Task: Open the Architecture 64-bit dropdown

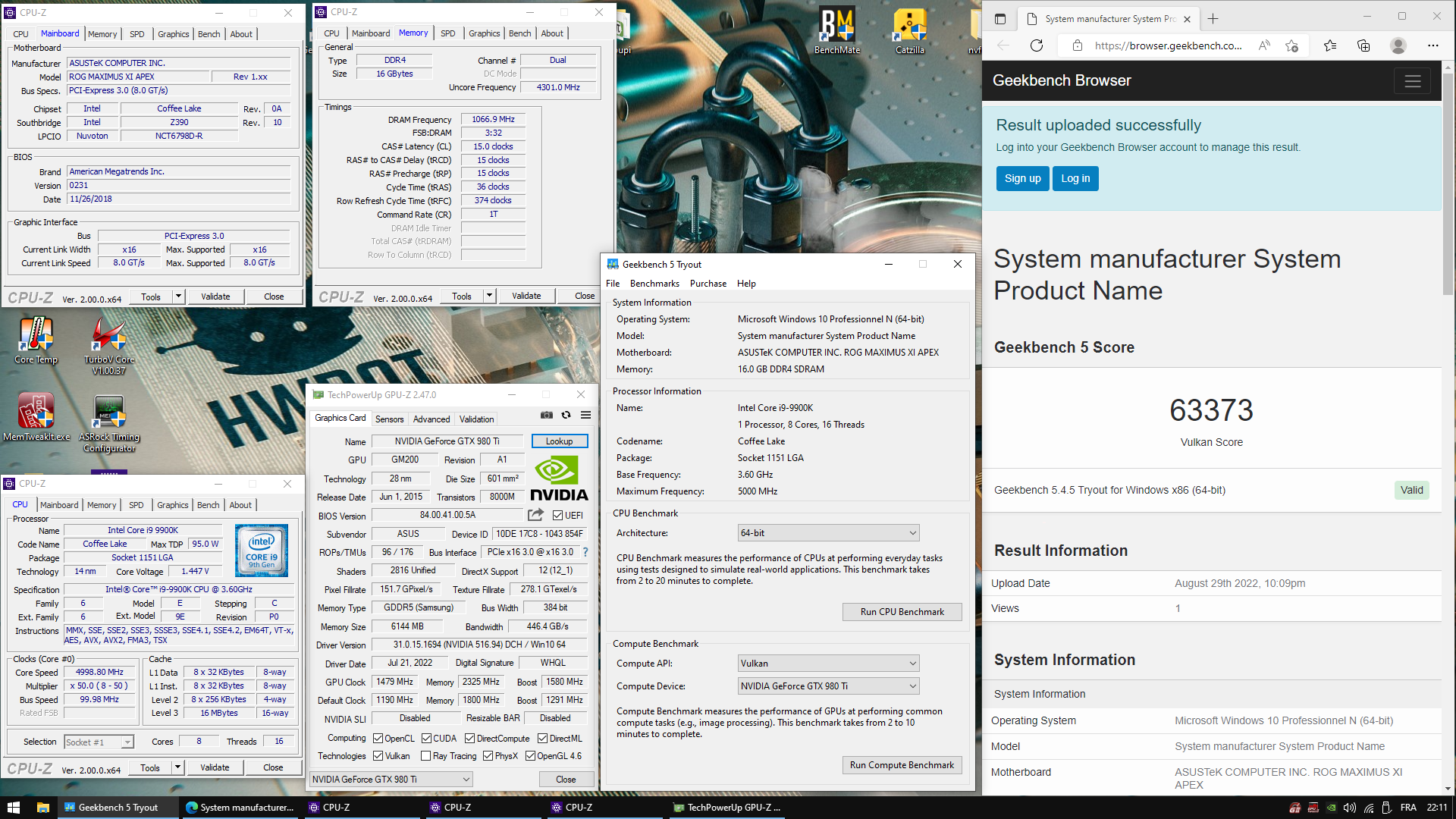Action: coord(828,533)
